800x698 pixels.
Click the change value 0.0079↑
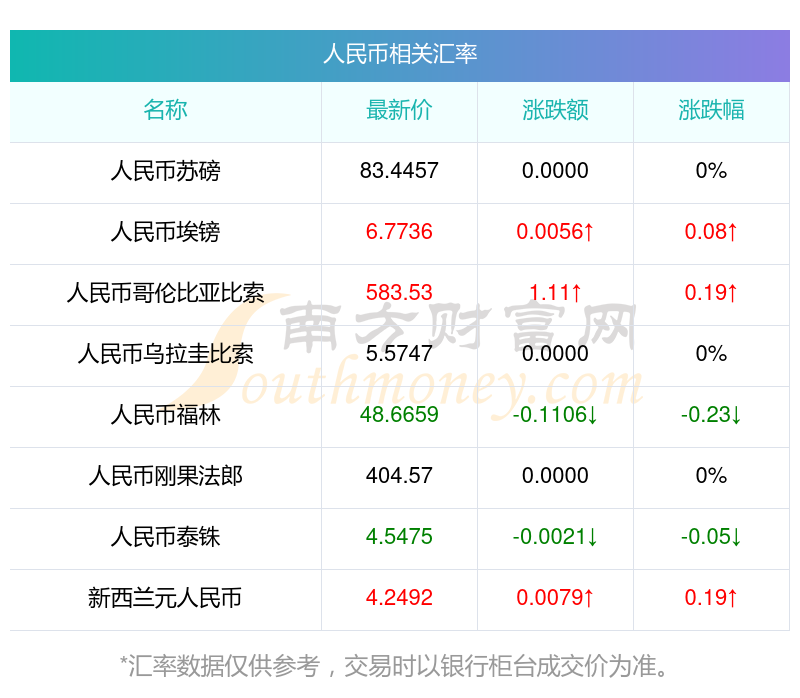[555, 598]
